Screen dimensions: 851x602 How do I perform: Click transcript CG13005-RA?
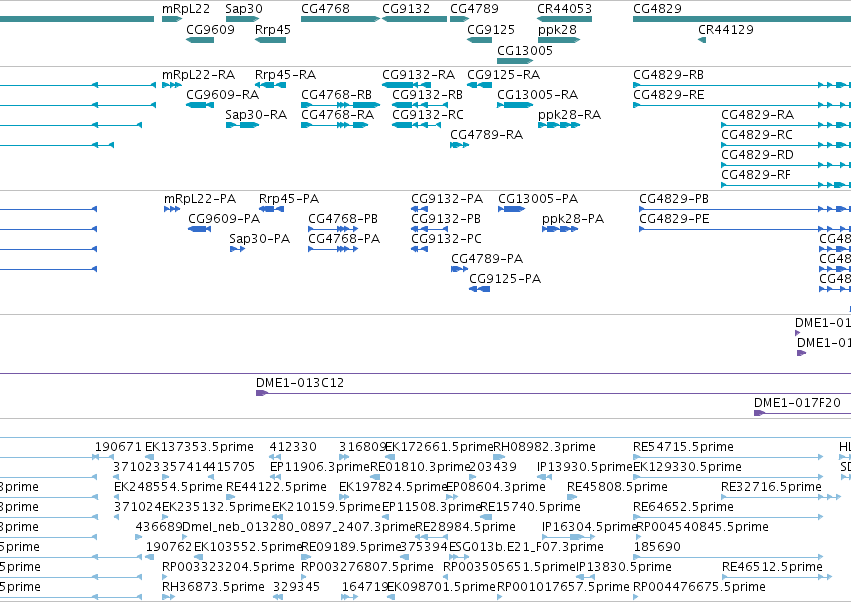click(x=515, y=105)
